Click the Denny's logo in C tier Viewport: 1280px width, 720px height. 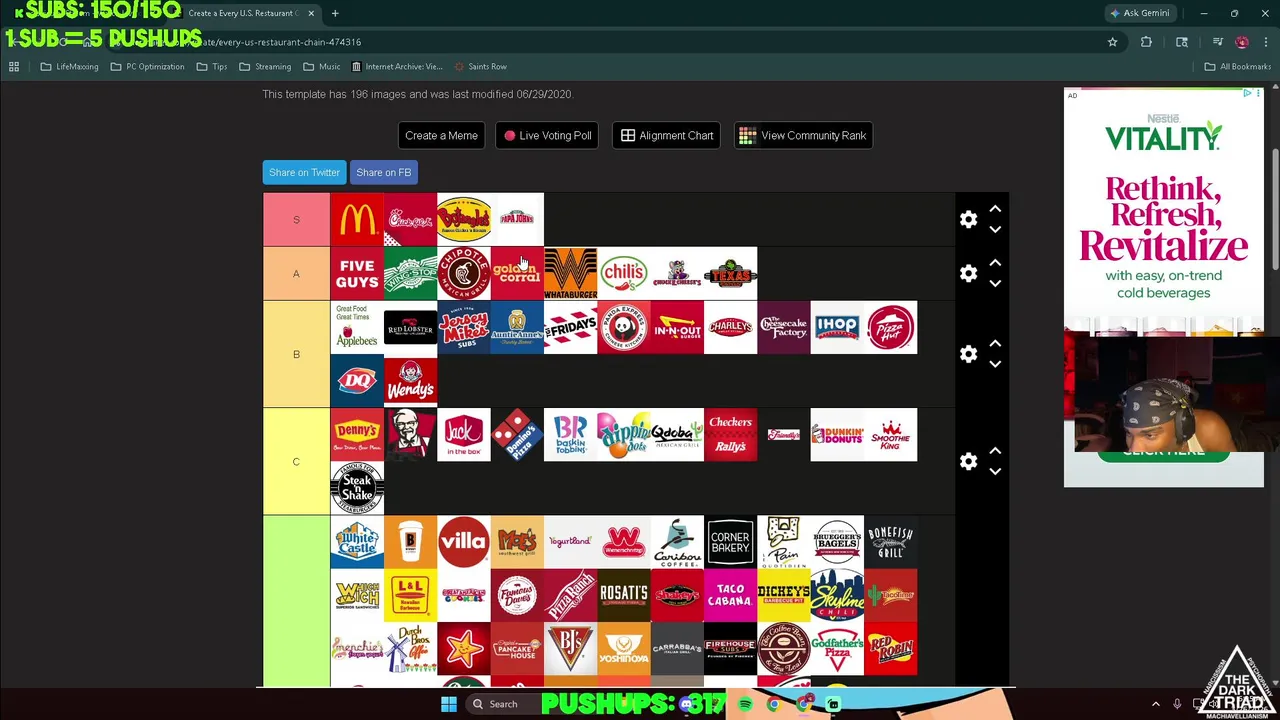click(357, 435)
